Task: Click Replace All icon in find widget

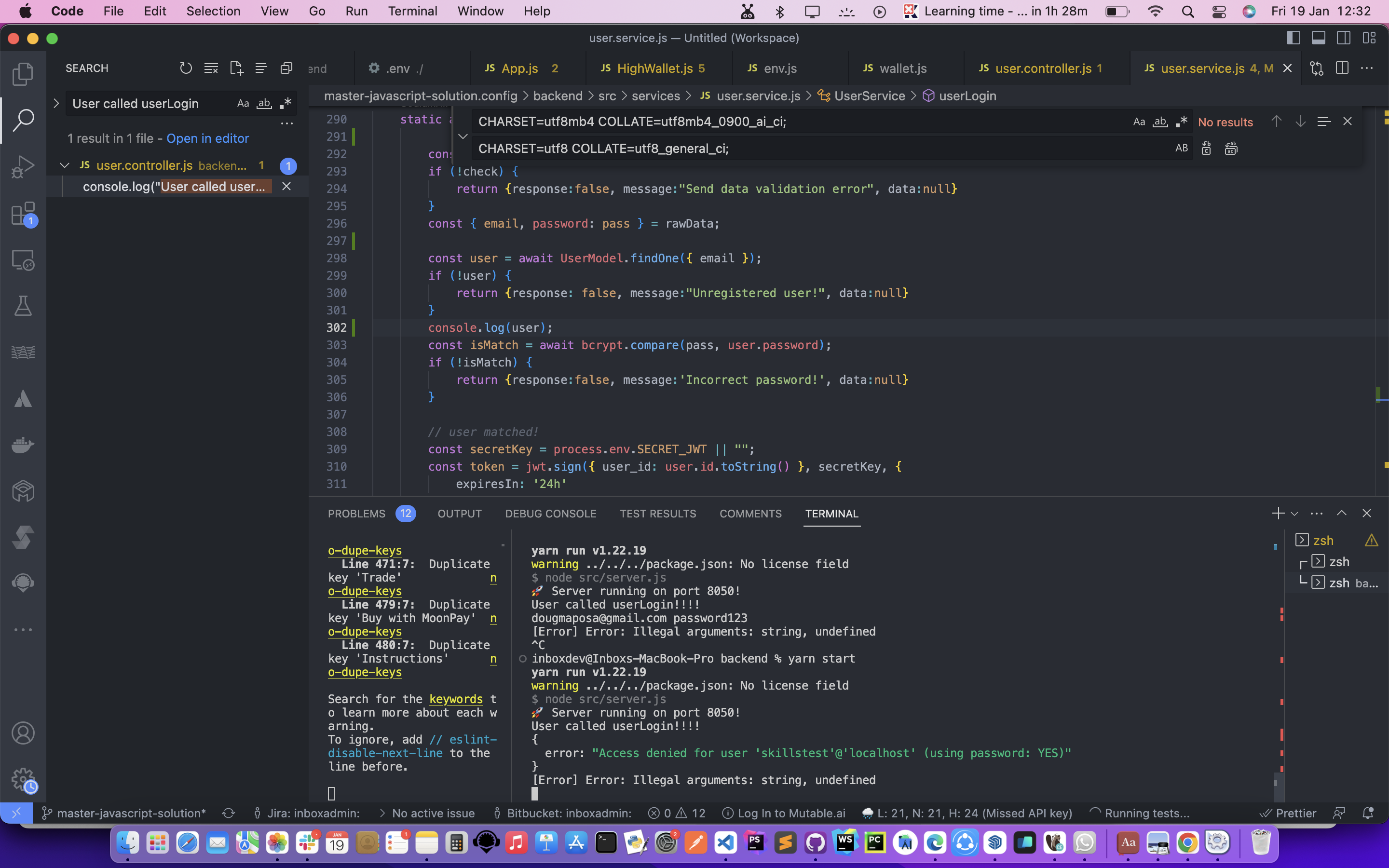Action: click(1231, 149)
